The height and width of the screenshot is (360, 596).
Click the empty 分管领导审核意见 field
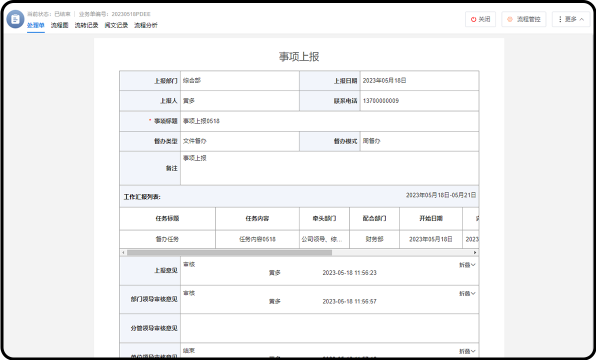click(329, 328)
